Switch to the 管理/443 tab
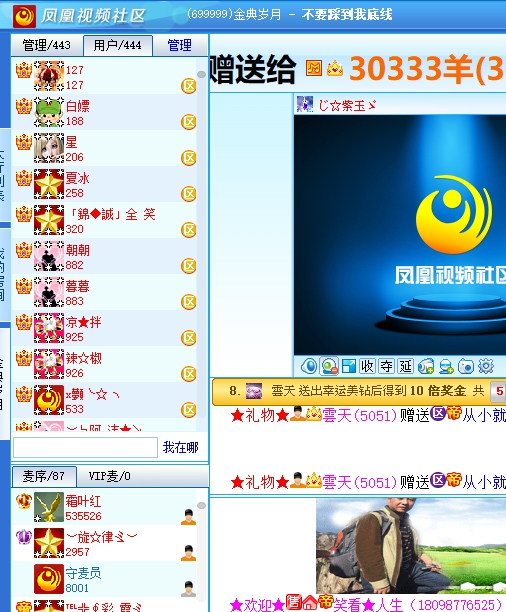Screen dimensions: 506x612 47,45
